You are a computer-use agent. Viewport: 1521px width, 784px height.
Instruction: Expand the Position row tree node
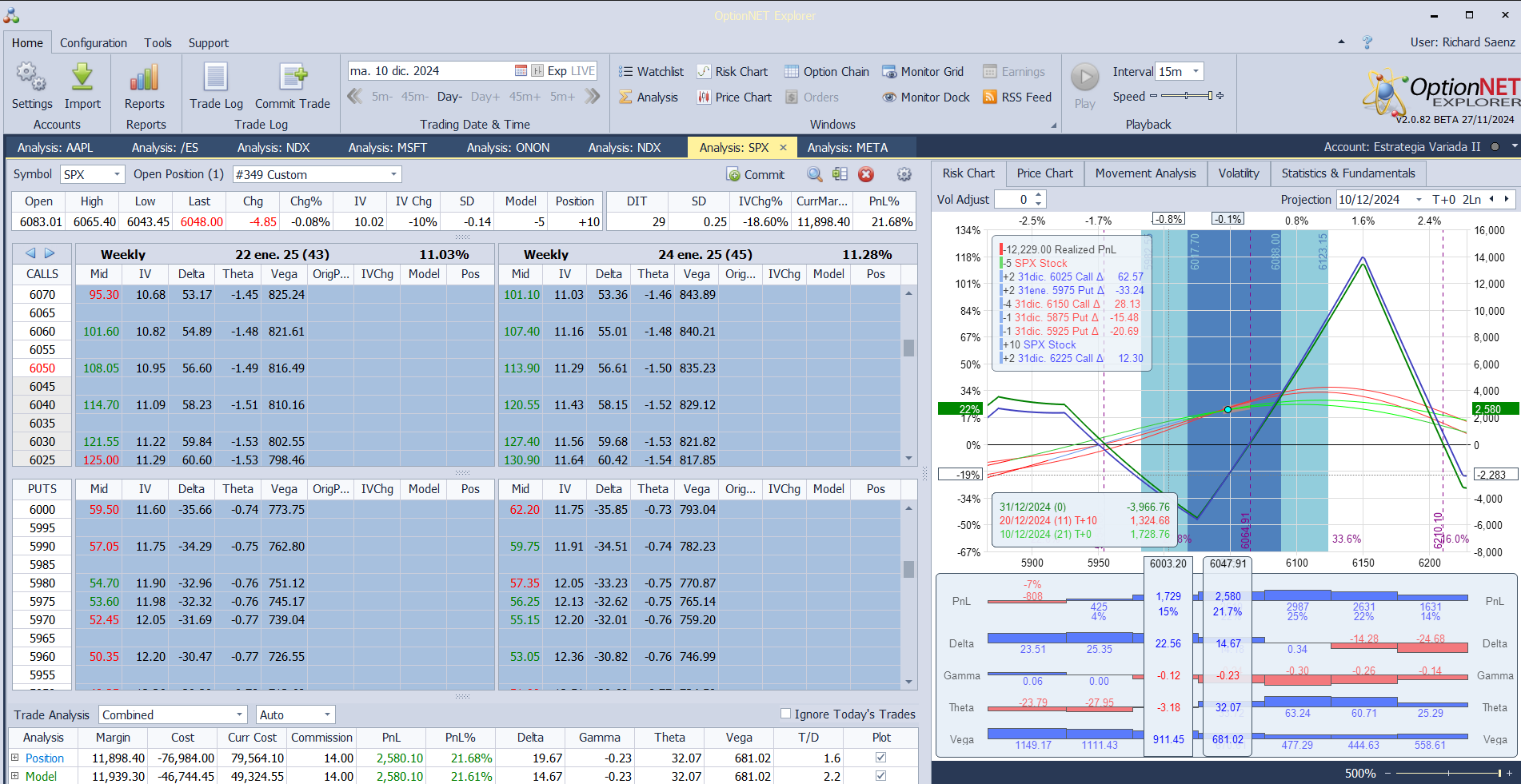(x=14, y=757)
